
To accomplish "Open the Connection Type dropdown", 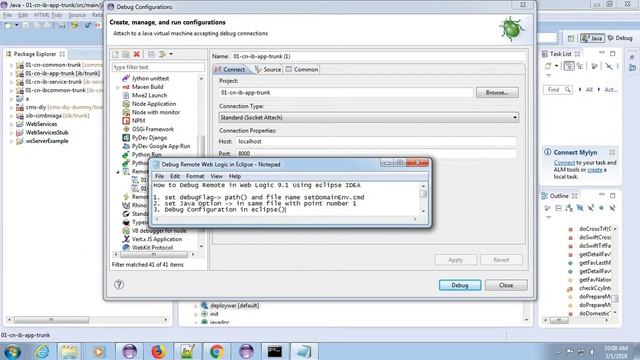I will 369,118.
